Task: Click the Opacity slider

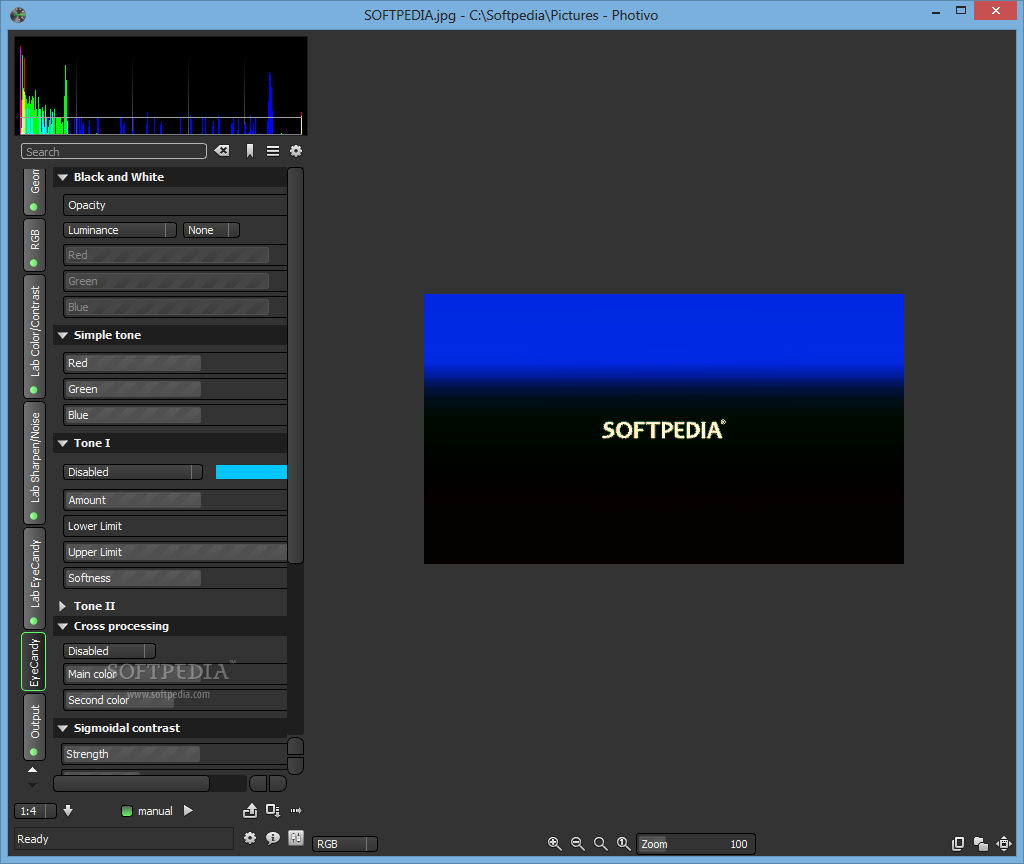Action: [175, 205]
